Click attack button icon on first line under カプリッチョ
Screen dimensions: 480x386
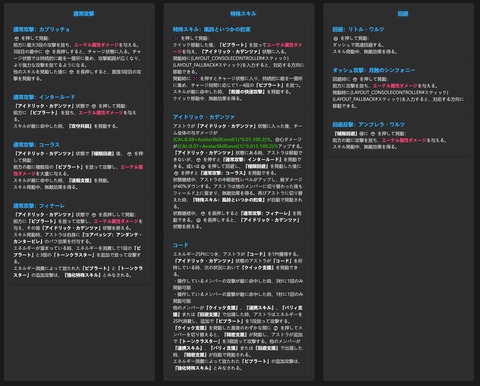coord(17,38)
